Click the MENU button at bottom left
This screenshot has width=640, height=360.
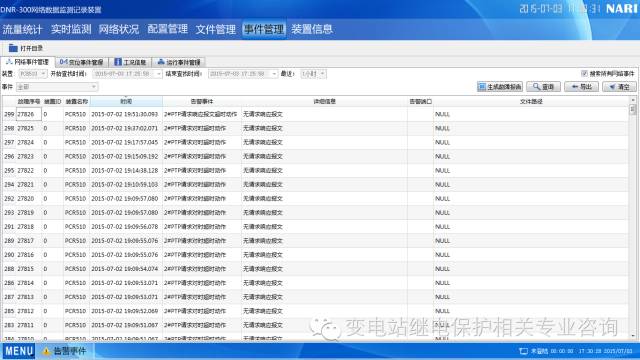[x=19, y=351]
